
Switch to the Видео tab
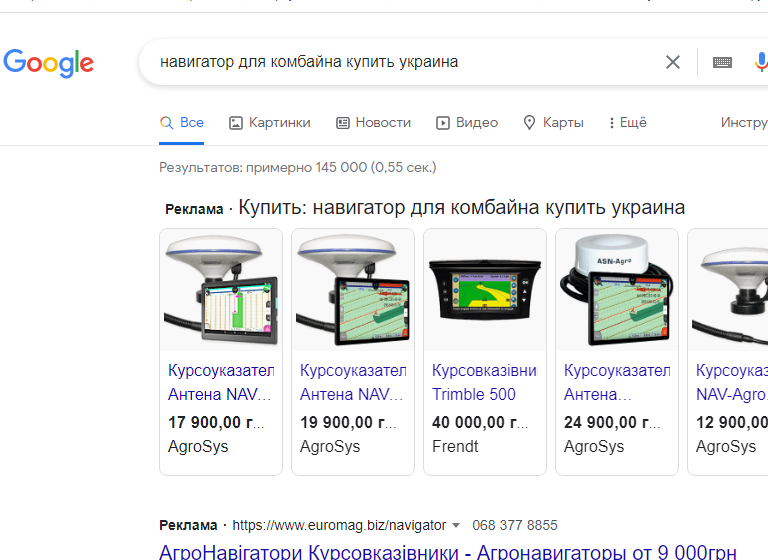click(x=467, y=122)
